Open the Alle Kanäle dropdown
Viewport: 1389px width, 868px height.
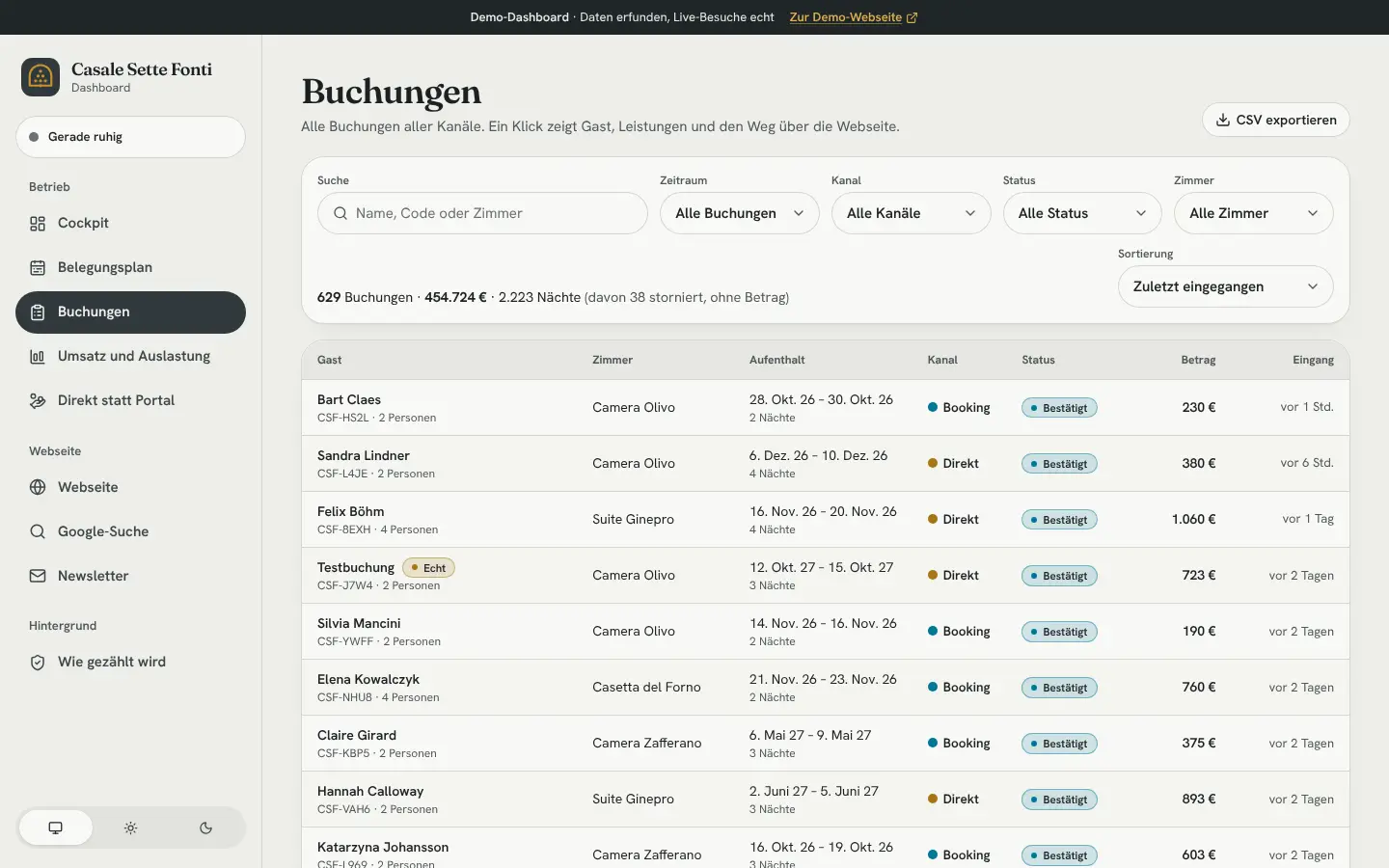coord(911,213)
